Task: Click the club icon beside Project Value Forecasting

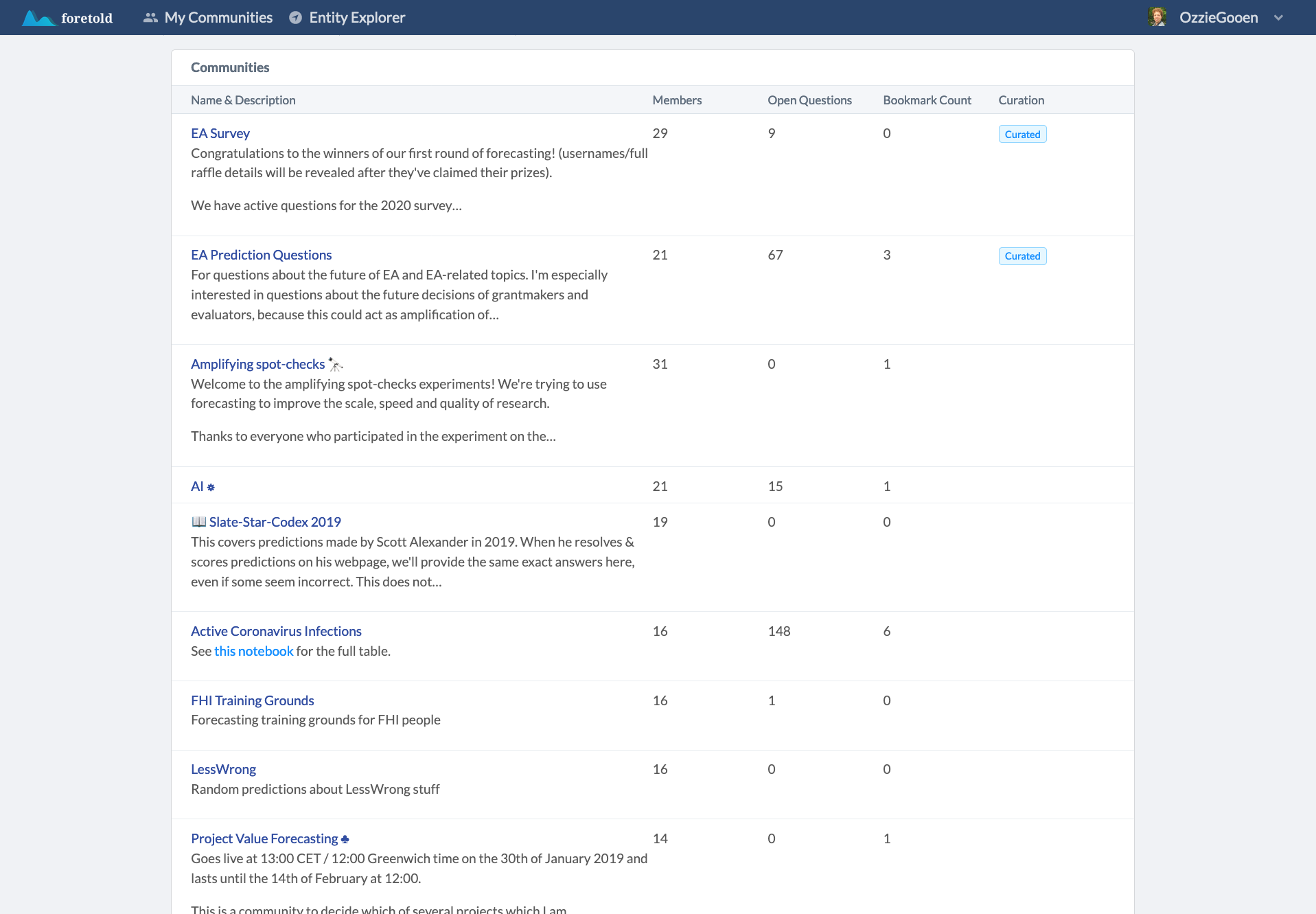Action: tap(345, 839)
